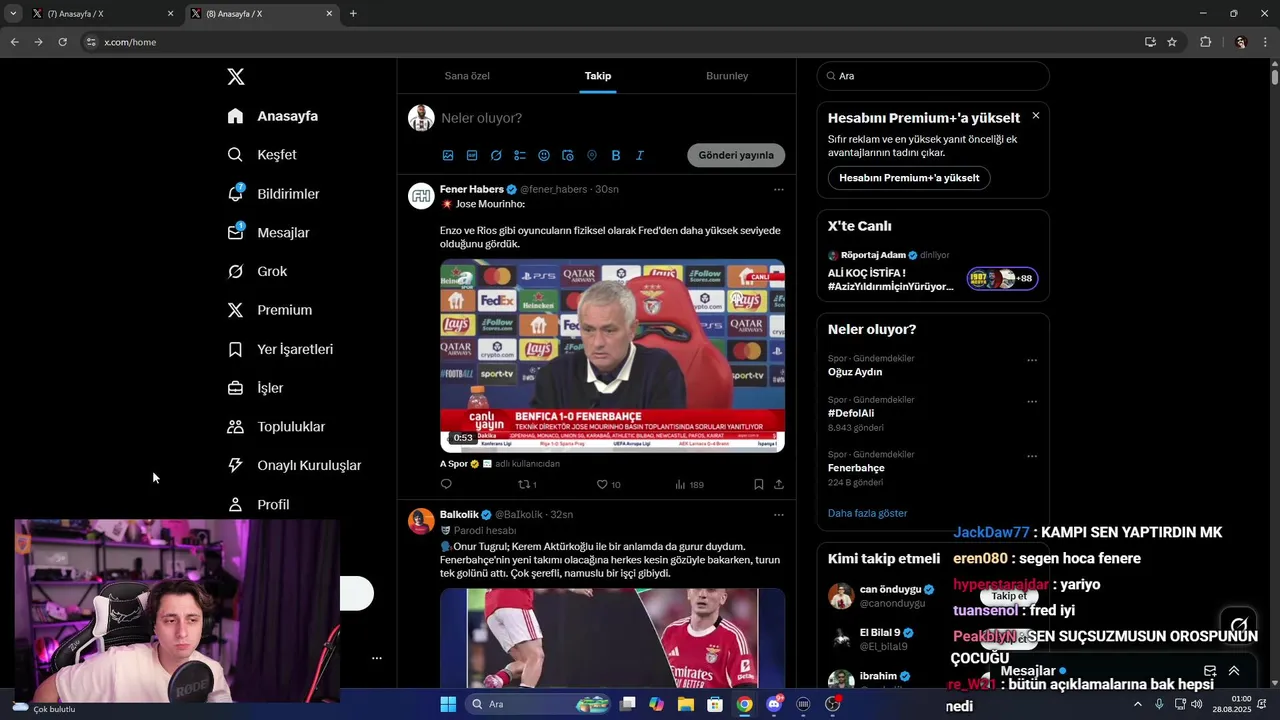Open more options on Fener Habers post

[x=779, y=189]
